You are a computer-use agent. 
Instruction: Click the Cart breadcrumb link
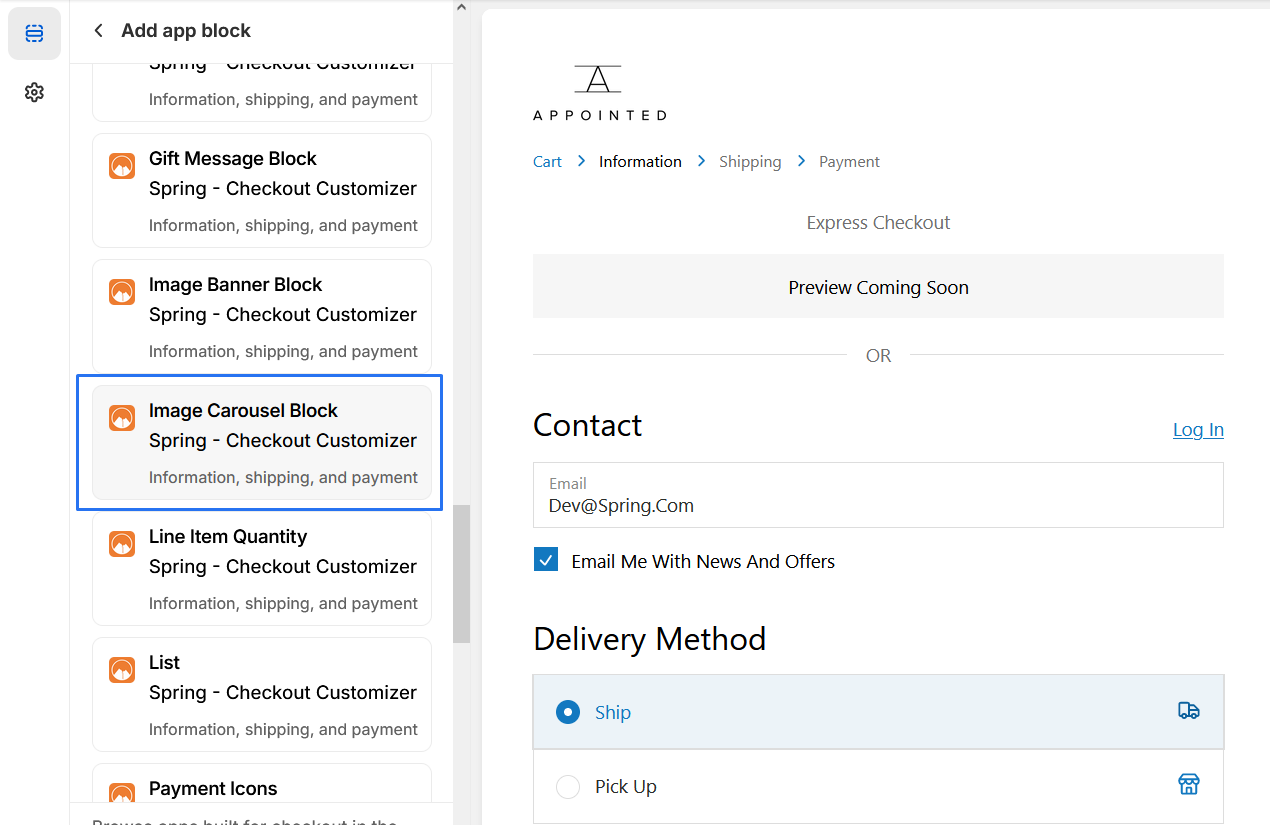(x=547, y=162)
